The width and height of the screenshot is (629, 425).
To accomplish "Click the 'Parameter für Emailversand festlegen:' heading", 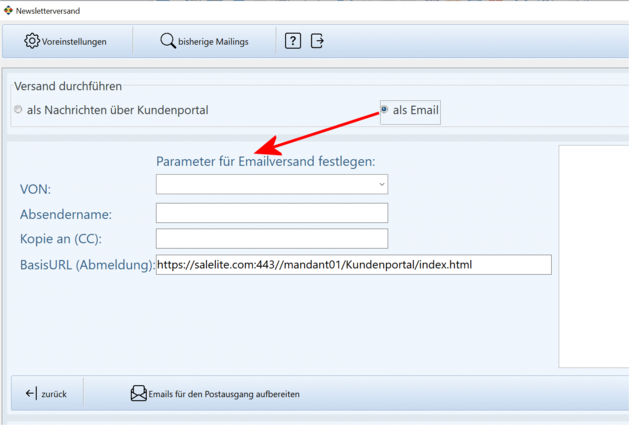I will pyautogui.click(x=266, y=161).
